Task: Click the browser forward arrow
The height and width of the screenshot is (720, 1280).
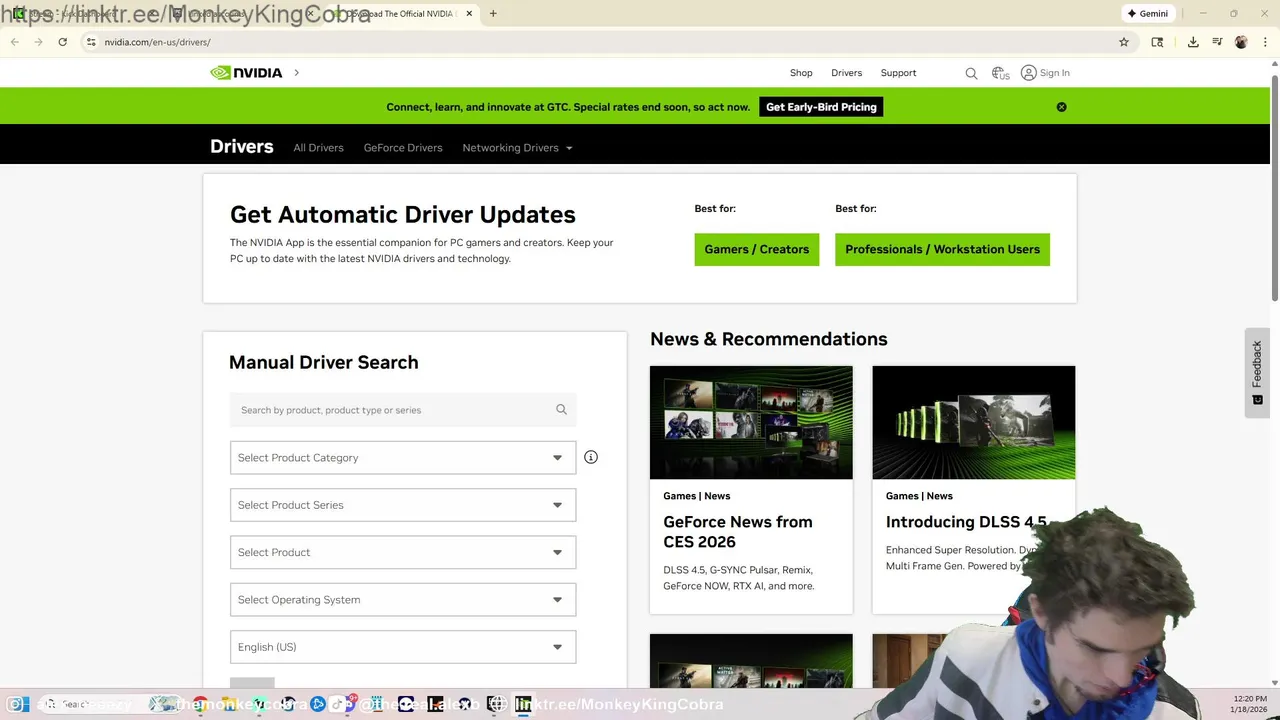Action: click(38, 42)
